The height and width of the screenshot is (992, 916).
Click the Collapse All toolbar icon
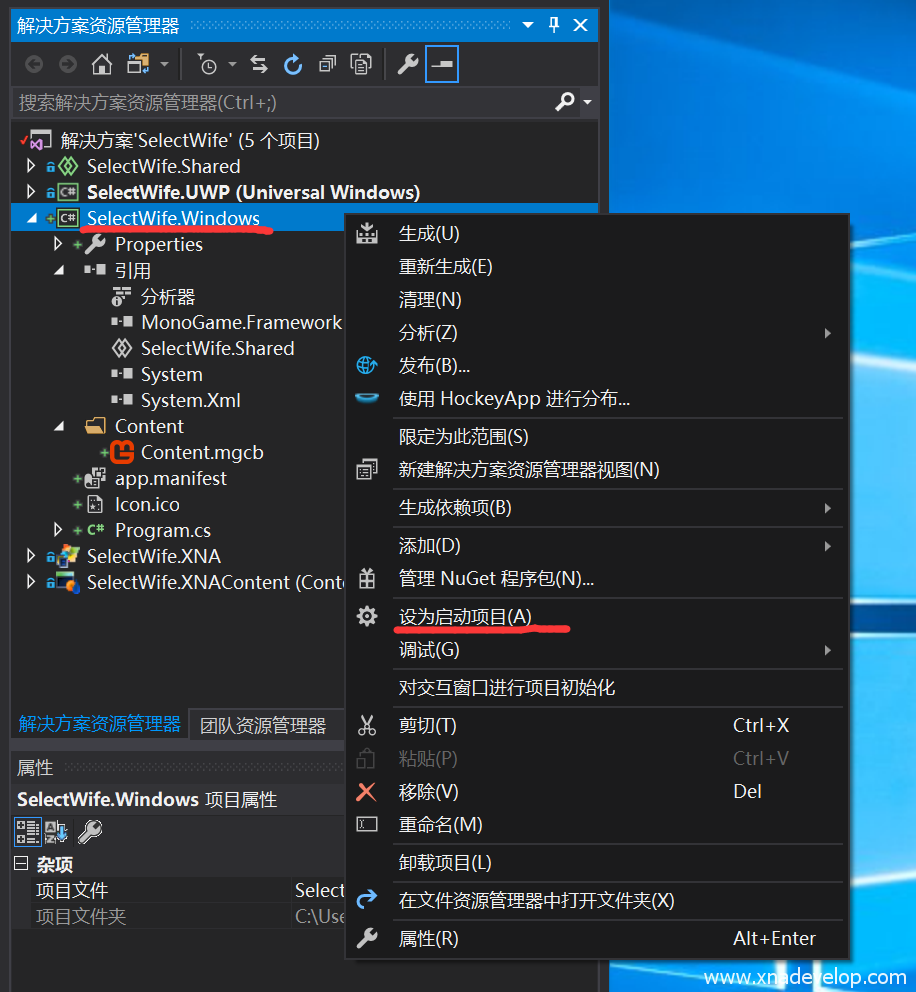tap(327, 65)
